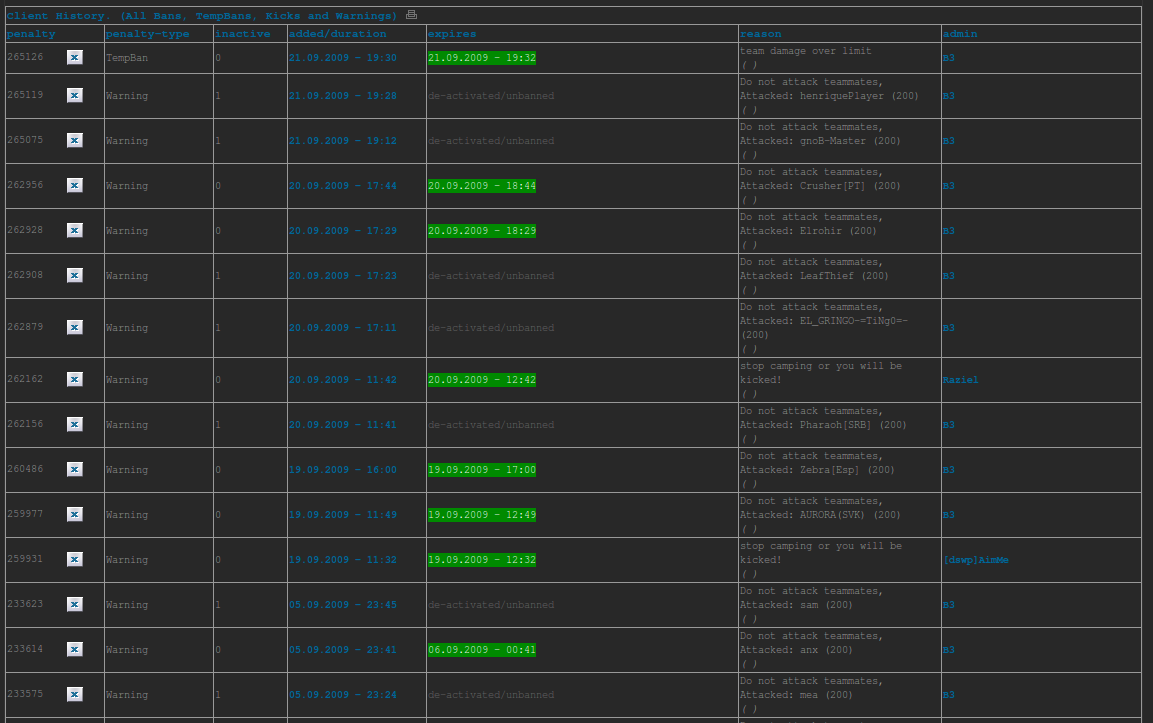Remove penalty 262879 using its X icon
This screenshot has width=1153, height=723.
tap(75, 327)
